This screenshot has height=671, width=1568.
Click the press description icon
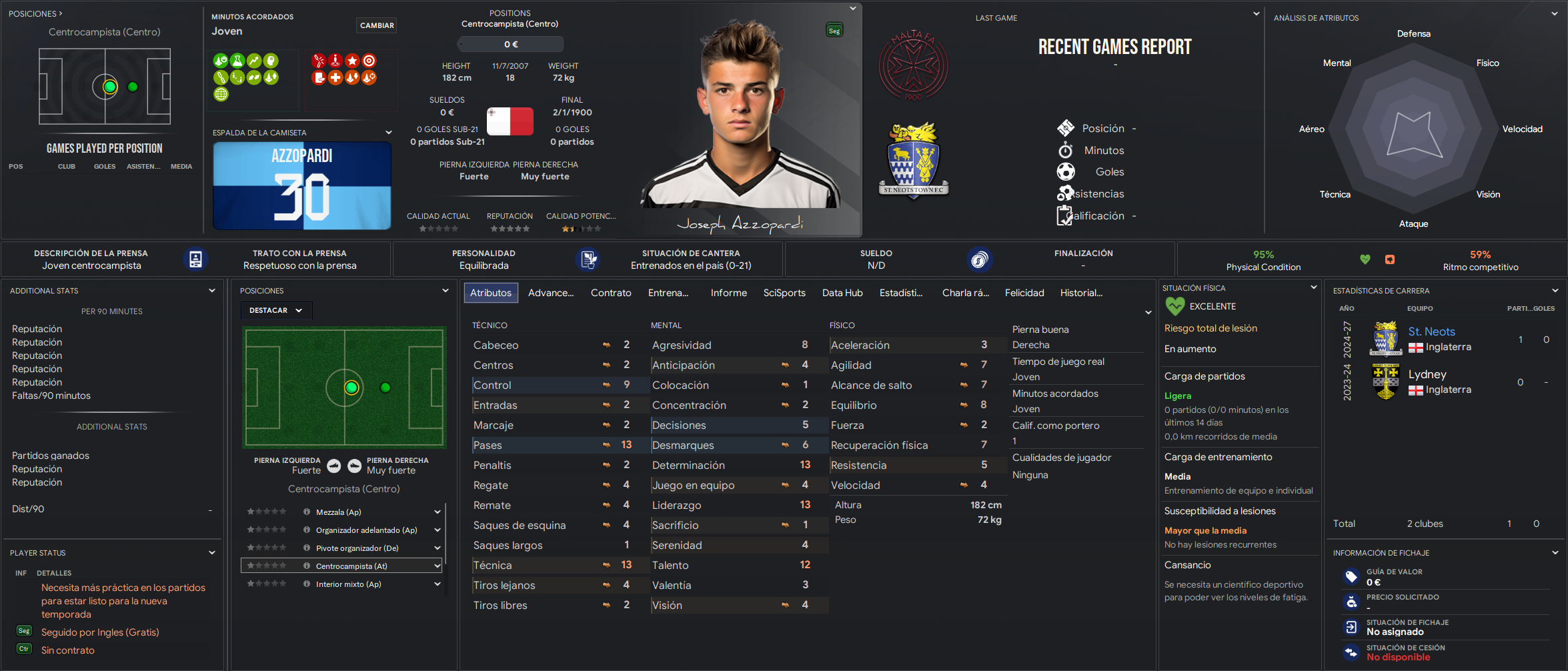coord(195,259)
